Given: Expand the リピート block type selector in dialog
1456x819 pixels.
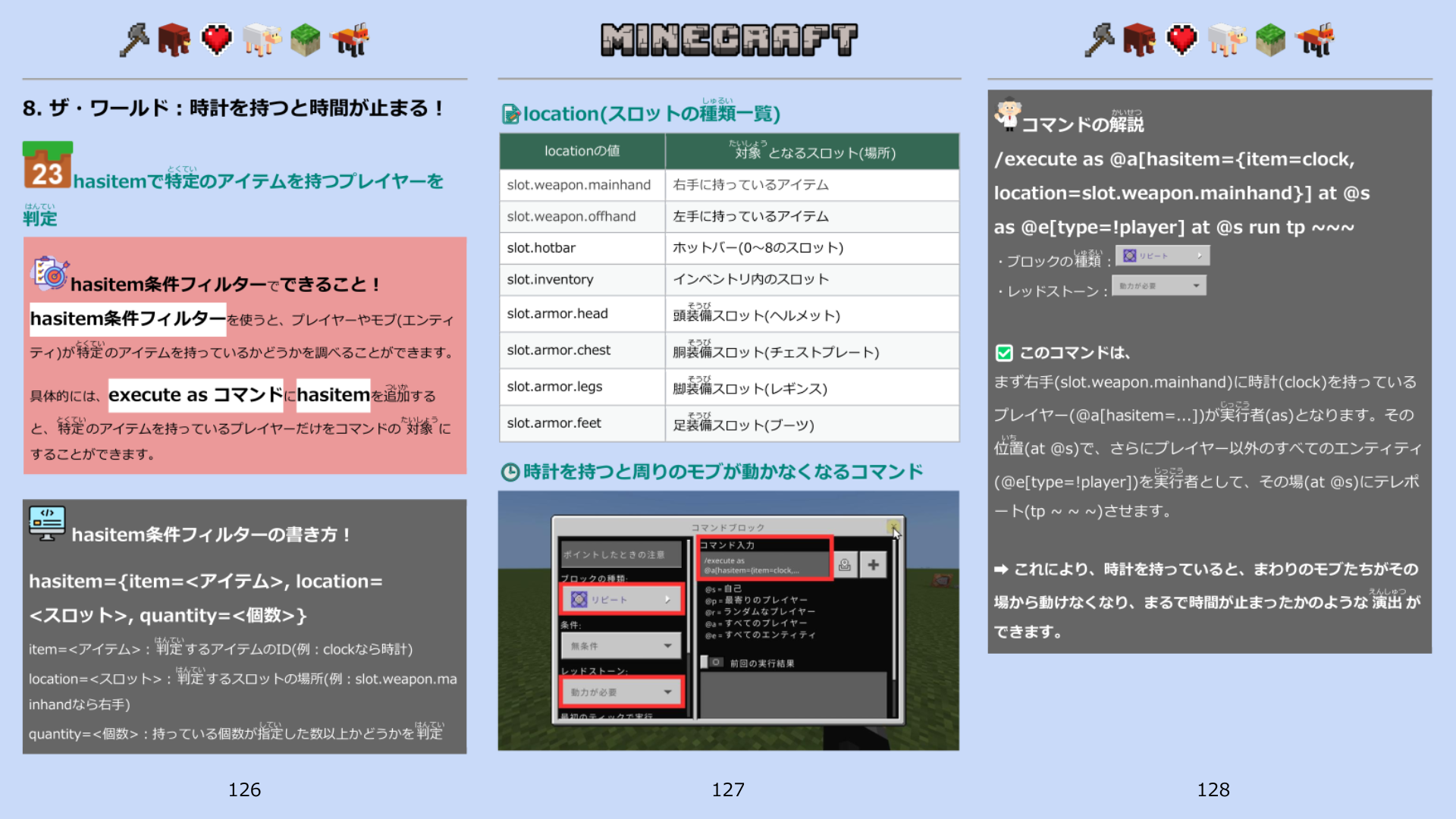Looking at the screenshot, I should click(x=621, y=600).
